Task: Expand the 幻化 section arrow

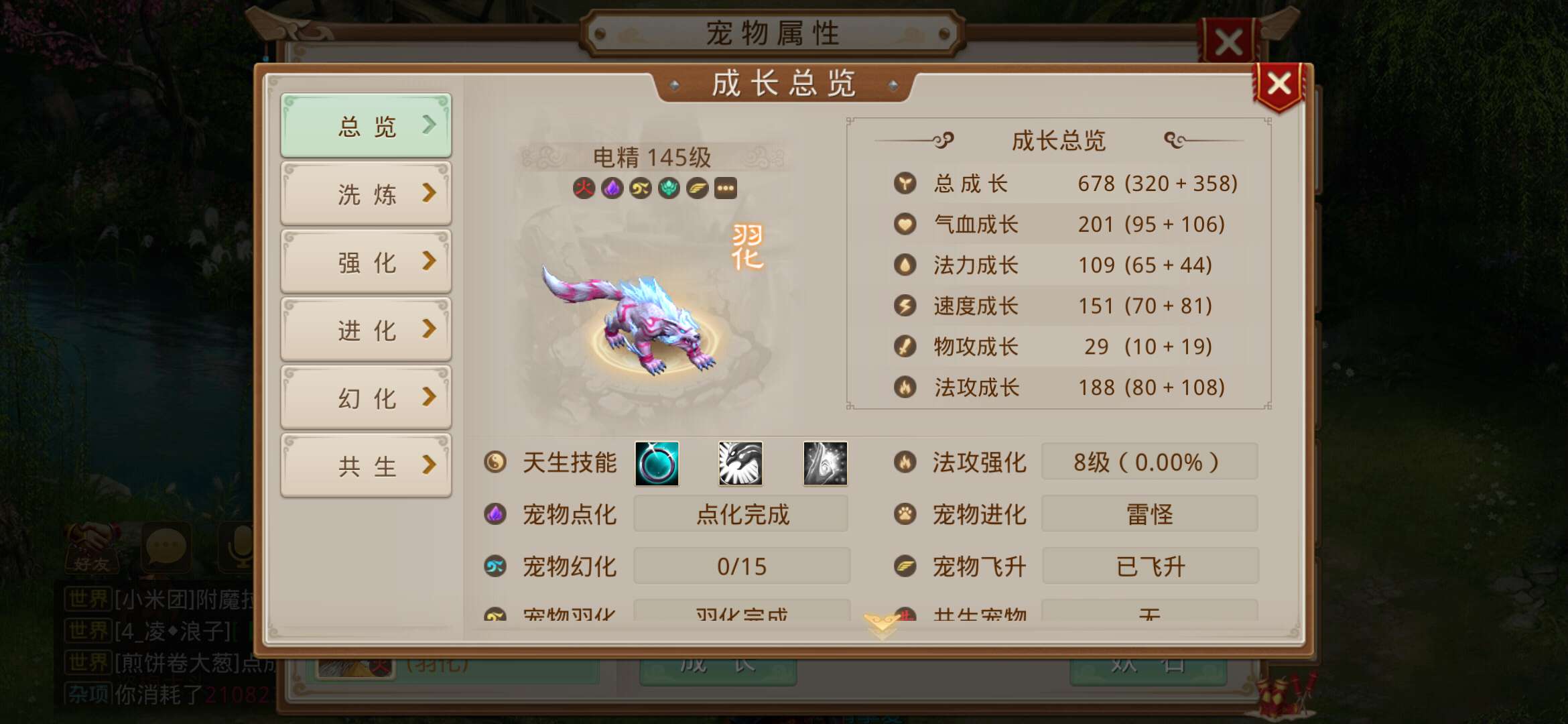Action: (x=430, y=397)
